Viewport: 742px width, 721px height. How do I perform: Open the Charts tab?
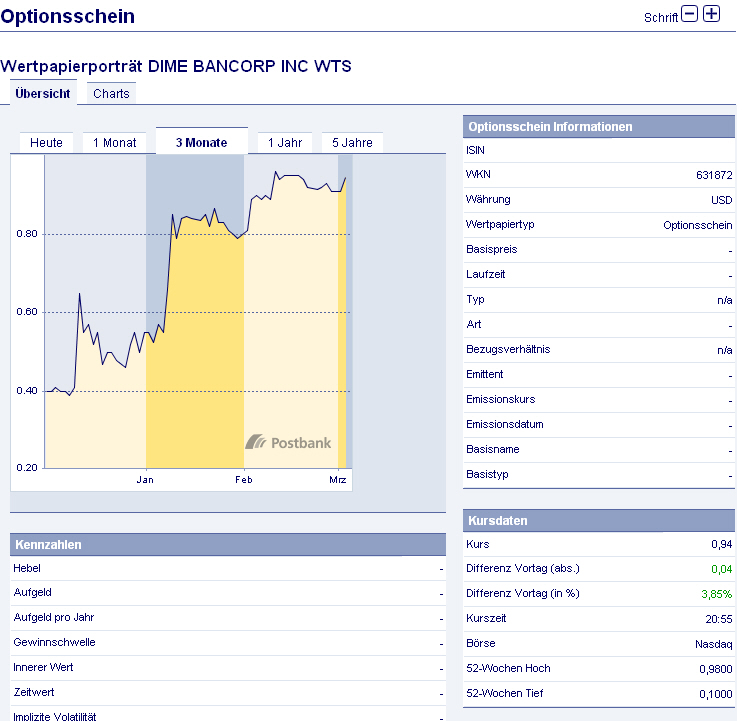(x=111, y=93)
